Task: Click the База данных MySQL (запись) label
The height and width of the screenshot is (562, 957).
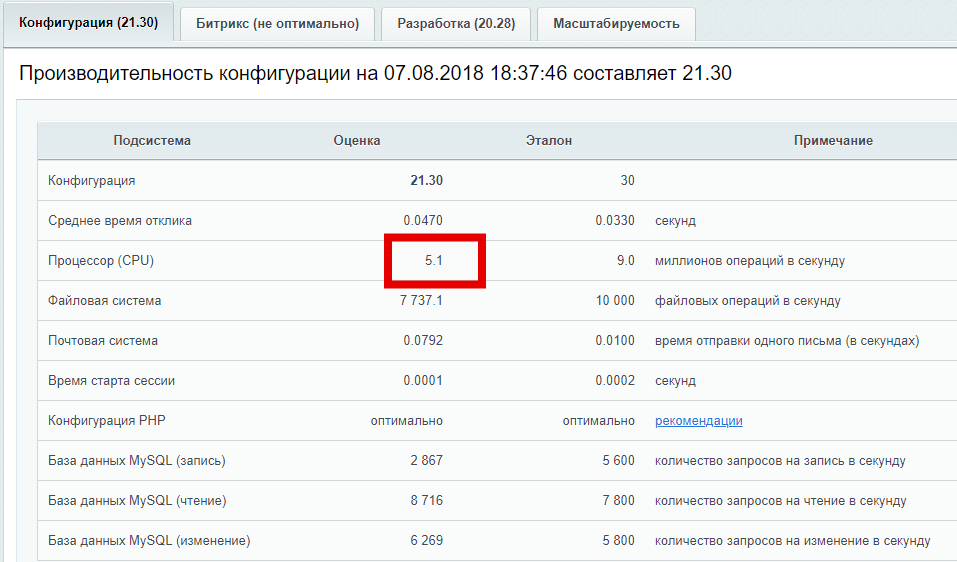Action: 137,461
